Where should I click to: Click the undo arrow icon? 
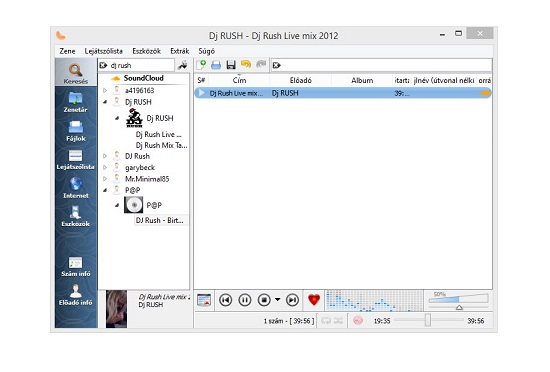[x=246, y=65]
